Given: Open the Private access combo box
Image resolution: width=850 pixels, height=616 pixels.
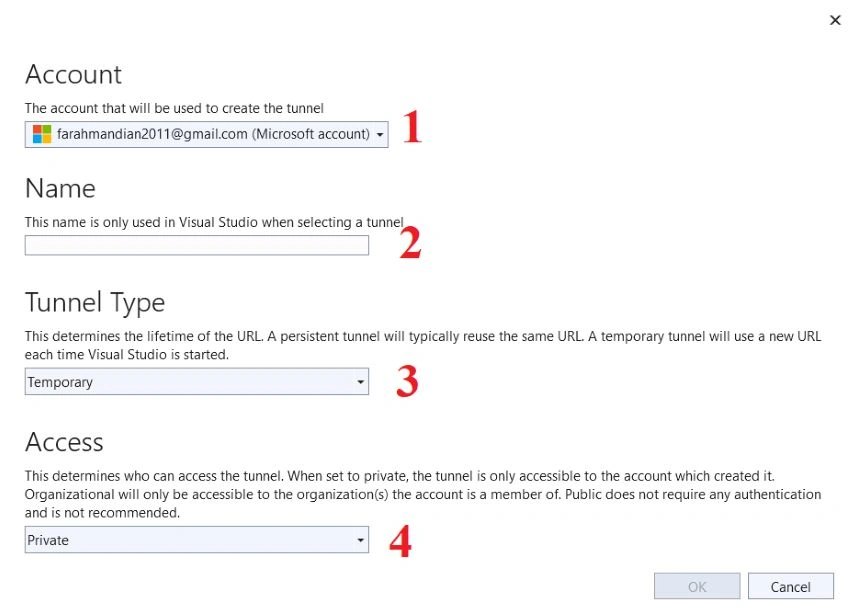Looking at the screenshot, I should [x=197, y=540].
